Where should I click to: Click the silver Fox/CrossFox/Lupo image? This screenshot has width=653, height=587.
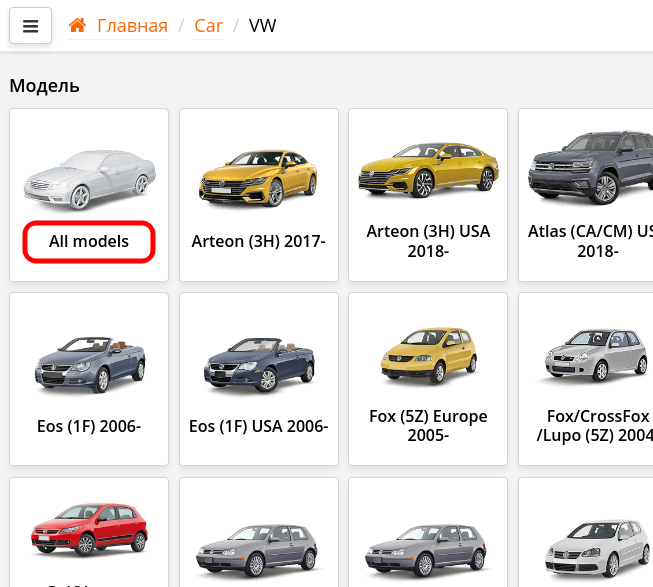tap(597, 355)
